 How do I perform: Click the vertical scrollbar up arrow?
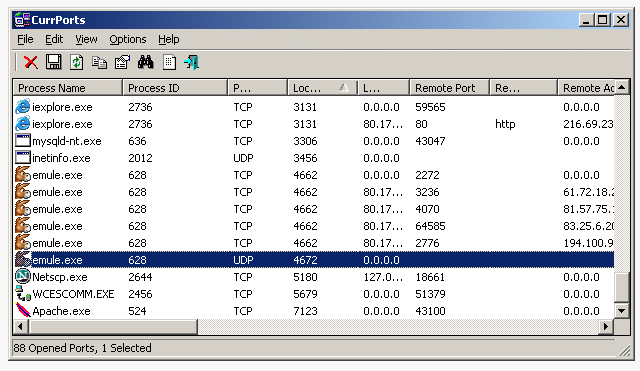tap(622, 87)
